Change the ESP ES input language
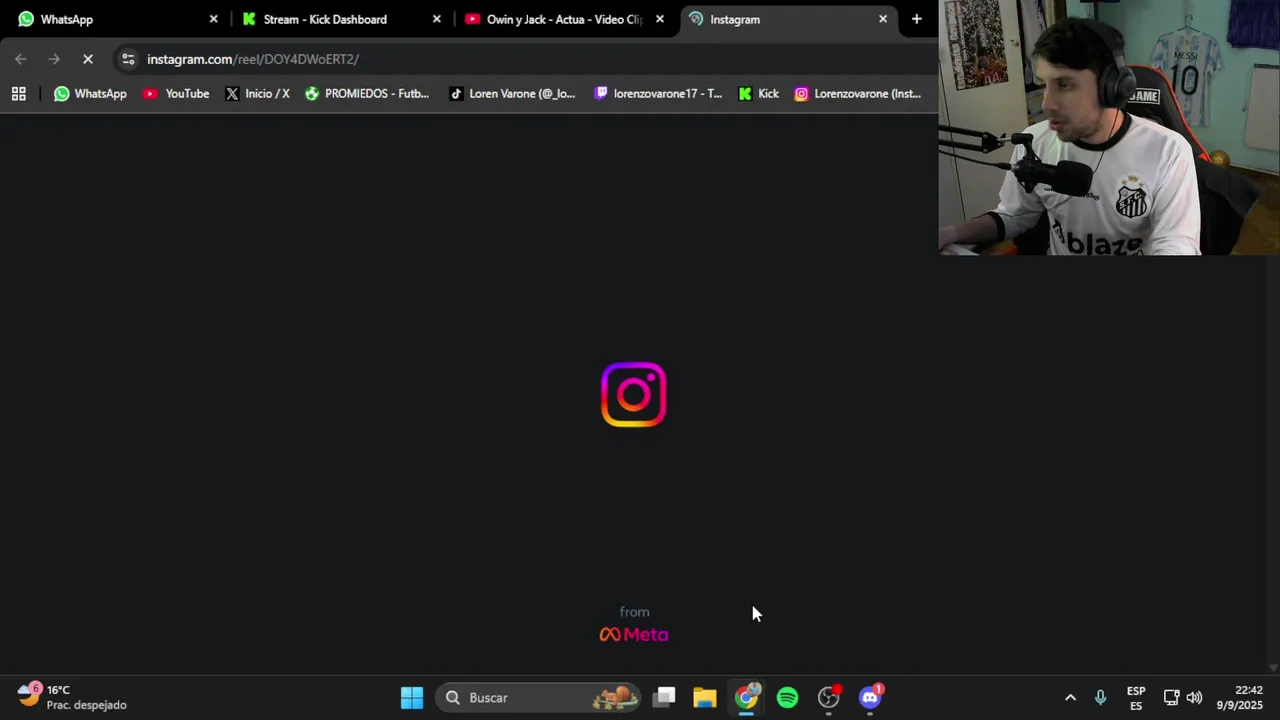Viewport: 1280px width, 720px height. point(1136,697)
